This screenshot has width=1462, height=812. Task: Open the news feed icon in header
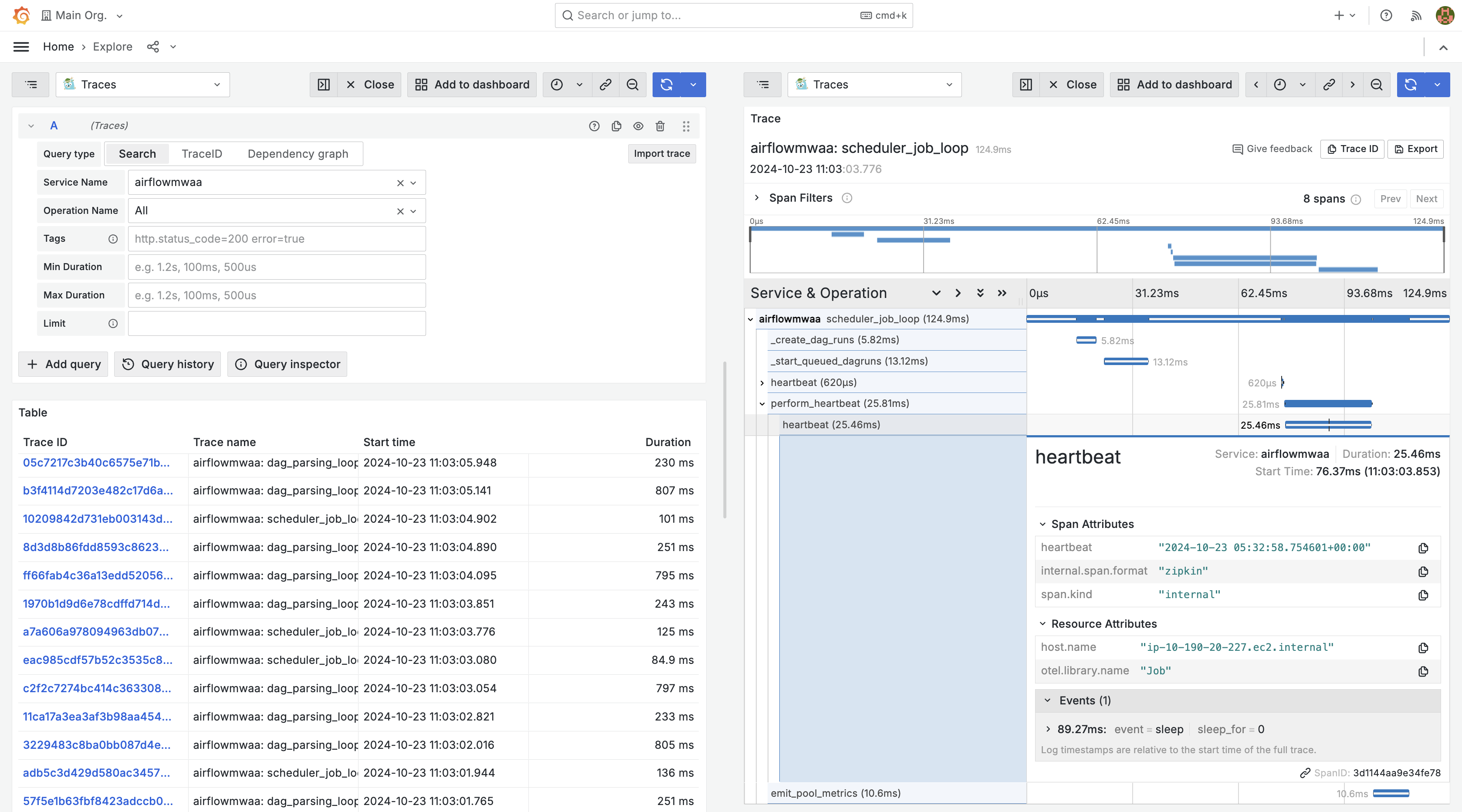pos(1415,15)
